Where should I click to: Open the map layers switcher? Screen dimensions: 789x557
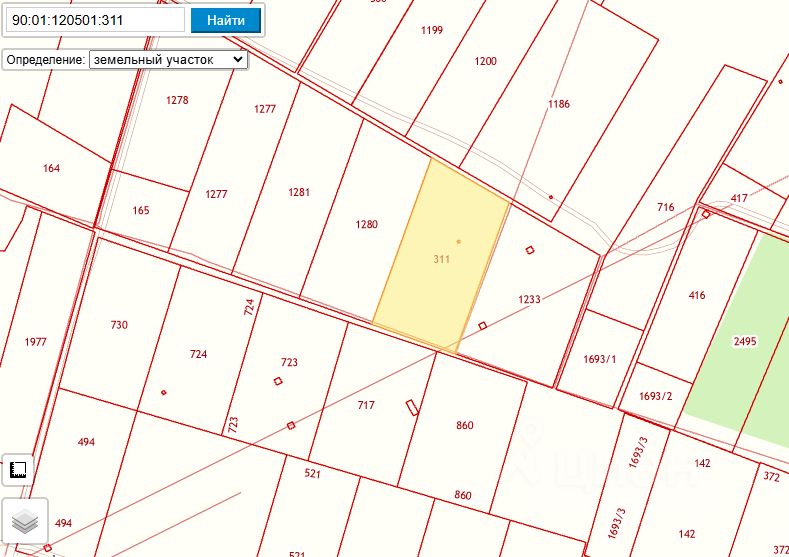[x=25, y=521]
